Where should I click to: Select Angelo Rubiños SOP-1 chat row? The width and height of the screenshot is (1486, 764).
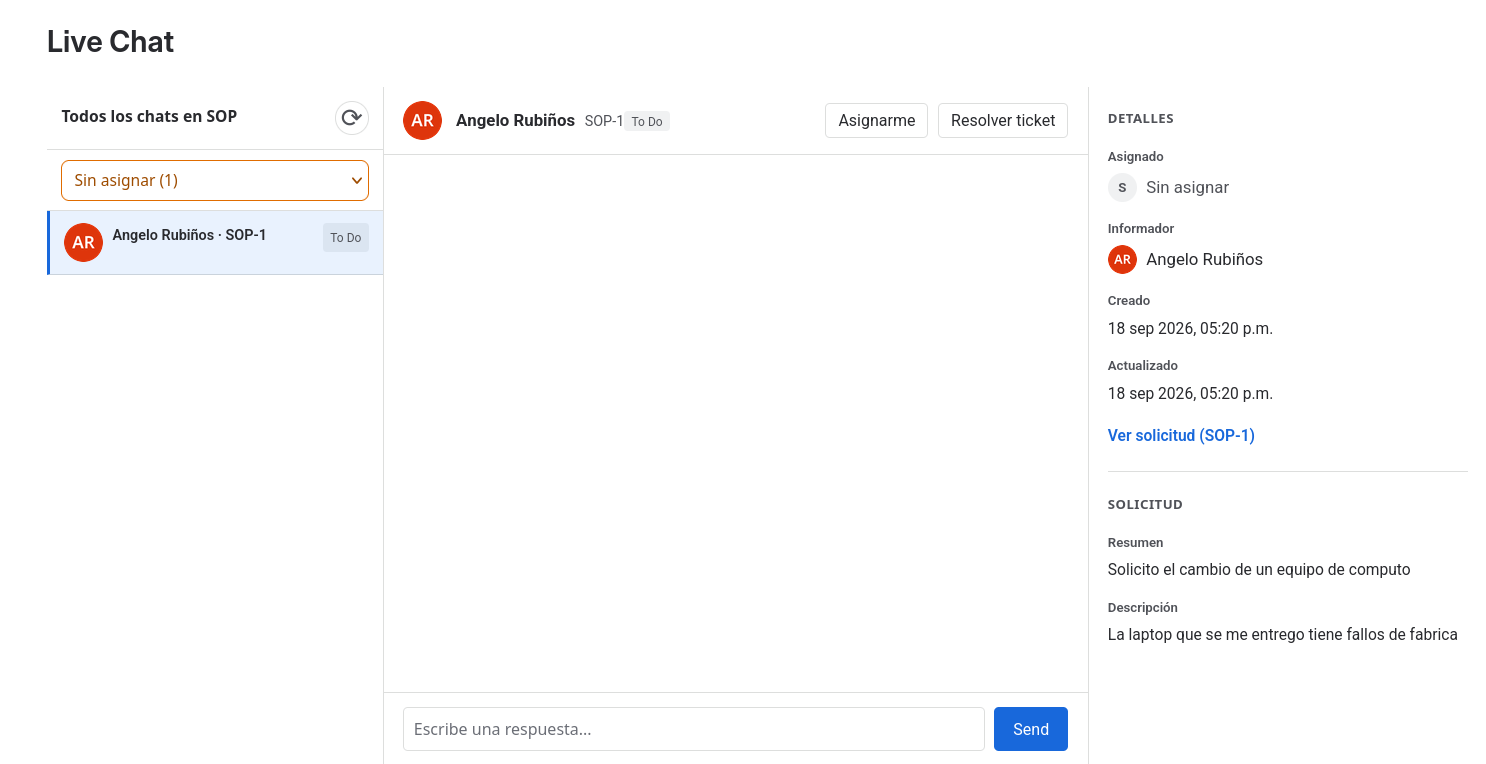215,242
